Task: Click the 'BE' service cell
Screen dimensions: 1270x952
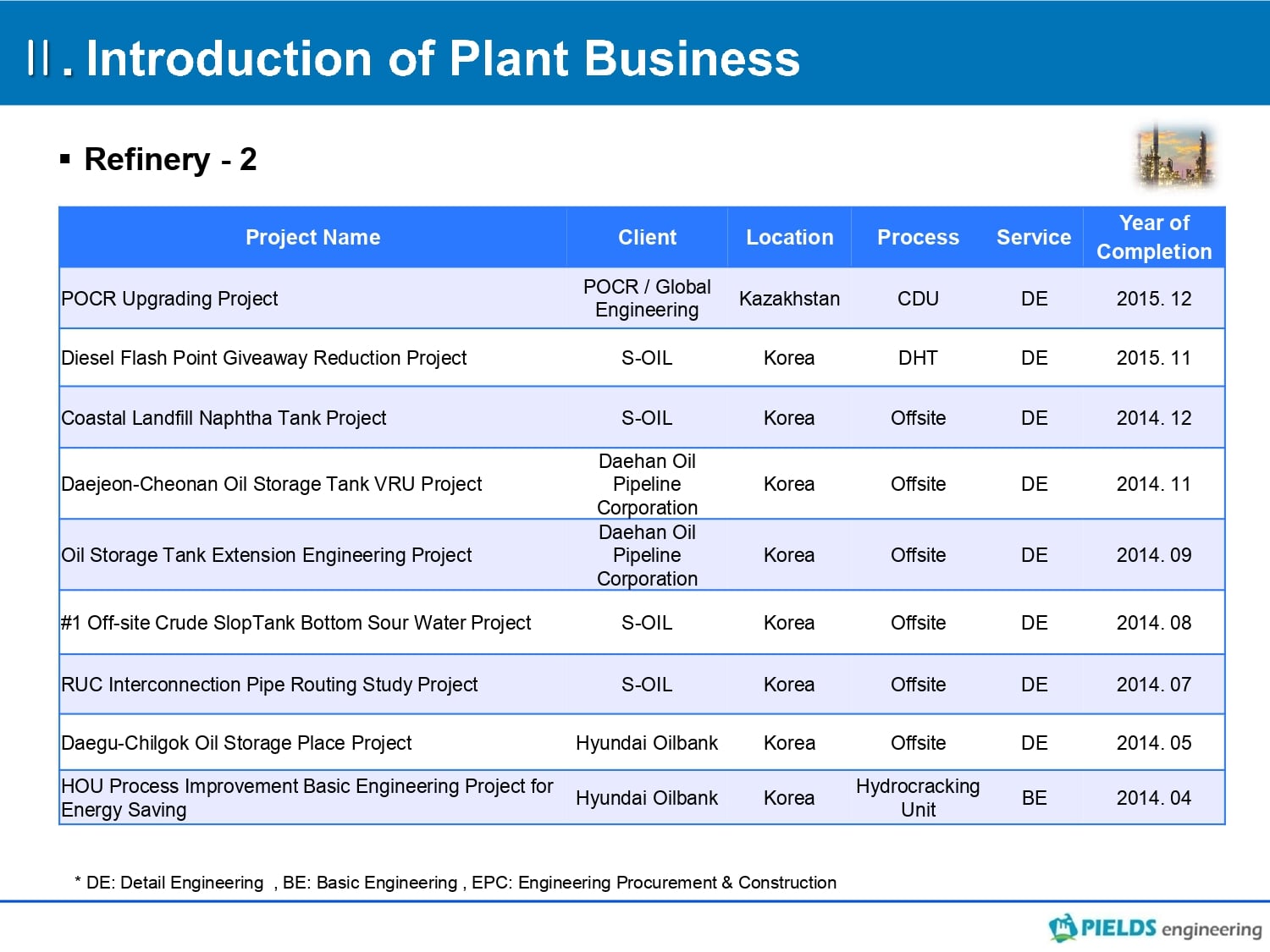Action: pyautogui.click(x=1034, y=798)
